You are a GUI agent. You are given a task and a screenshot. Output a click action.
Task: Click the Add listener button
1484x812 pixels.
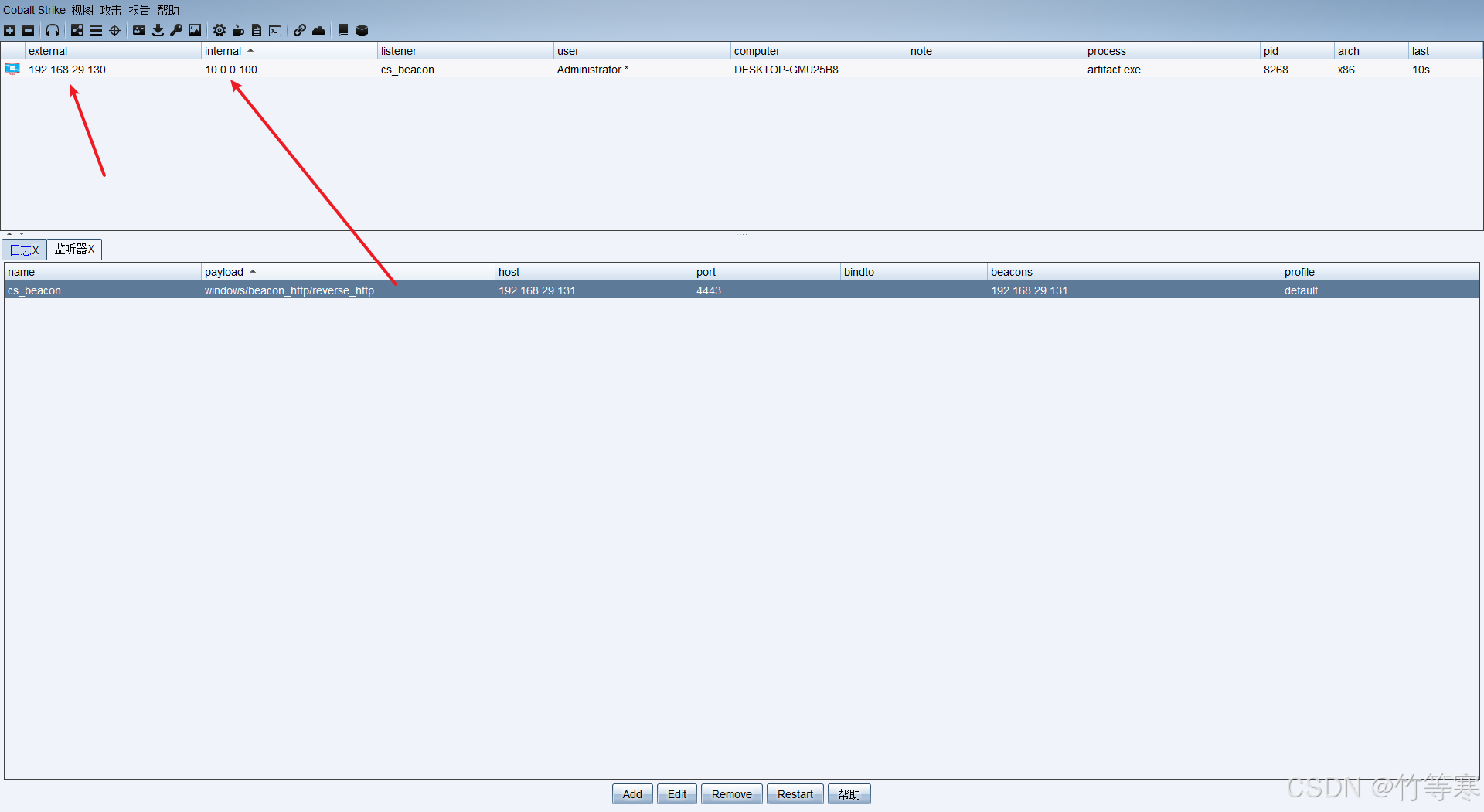coord(632,794)
